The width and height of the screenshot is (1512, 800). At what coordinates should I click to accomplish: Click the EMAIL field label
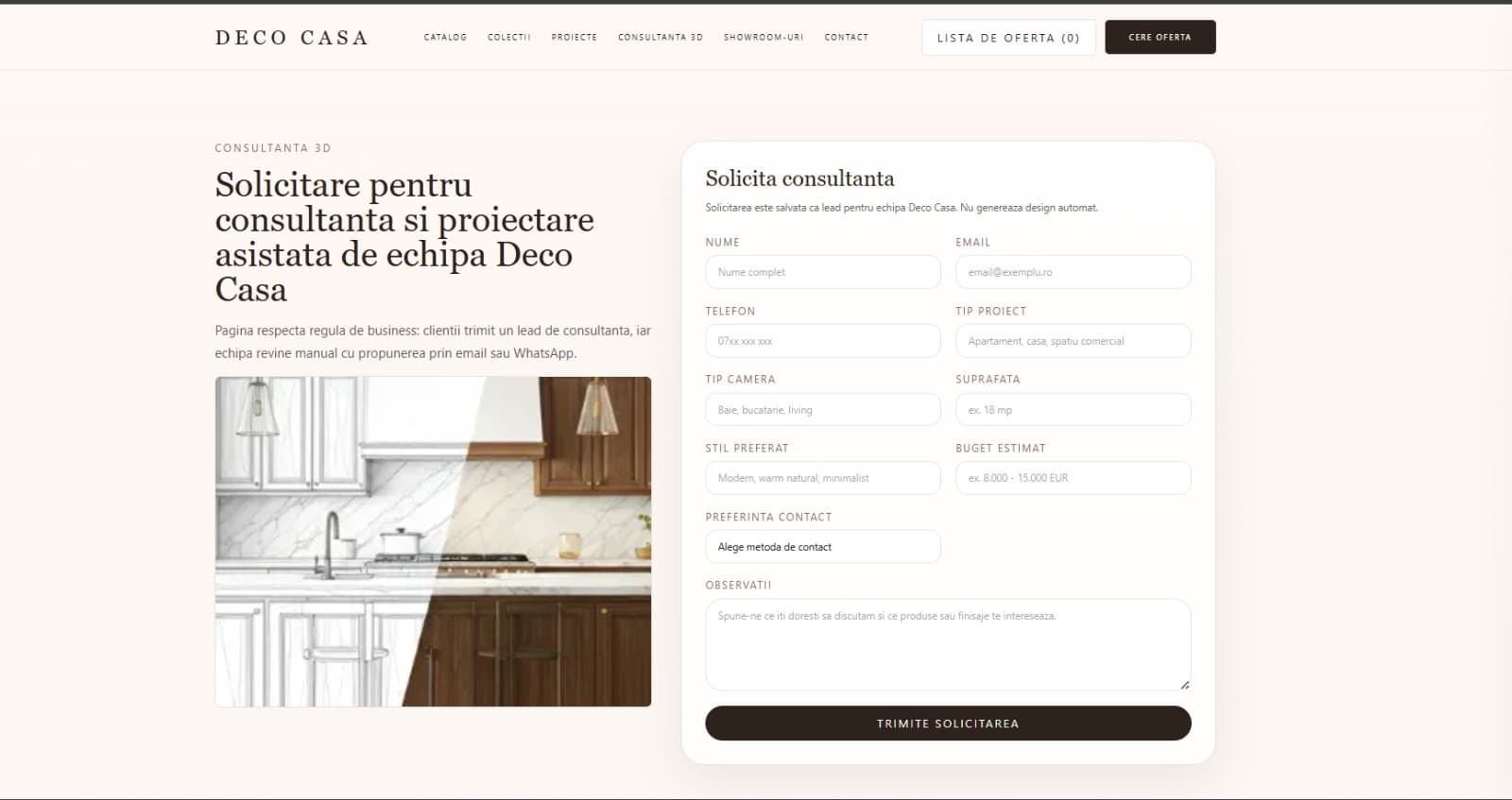[973, 243]
